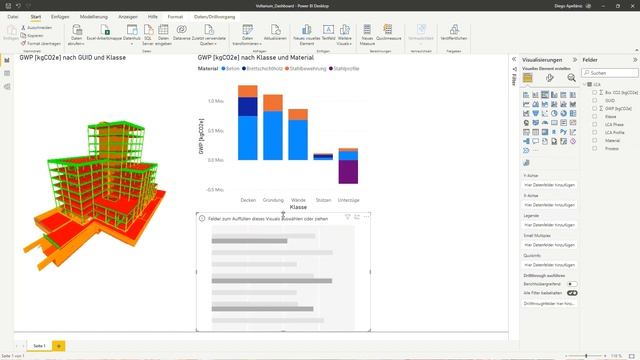Image resolution: width=640 pixels, height=360 pixels.
Task: Select the Python visual type
Action: point(564,132)
